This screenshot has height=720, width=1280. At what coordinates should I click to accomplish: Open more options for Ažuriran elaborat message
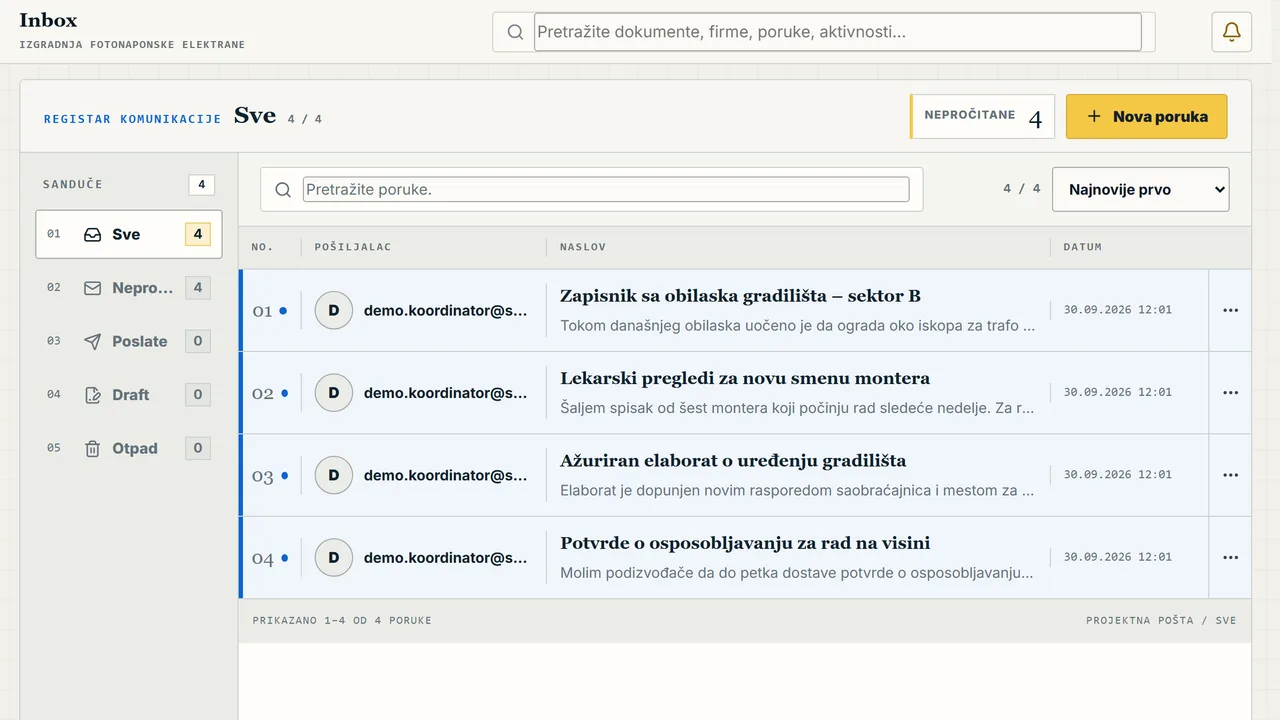tap(1230, 475)
